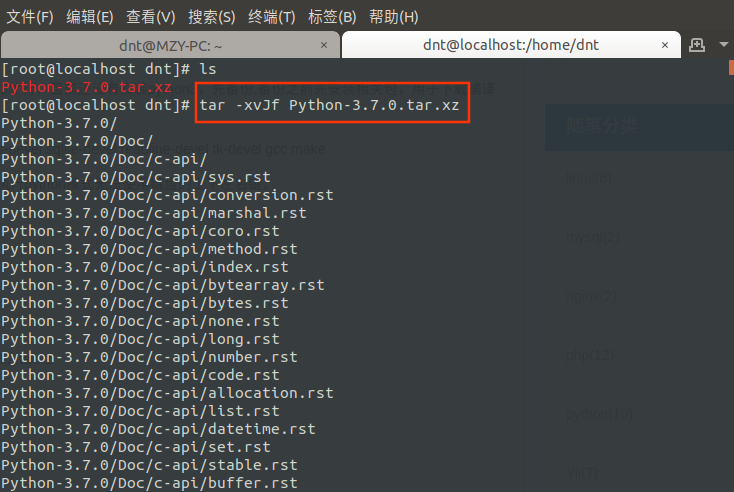
Task: Open the 标签(B) menu
Action: tap(332, 17)
